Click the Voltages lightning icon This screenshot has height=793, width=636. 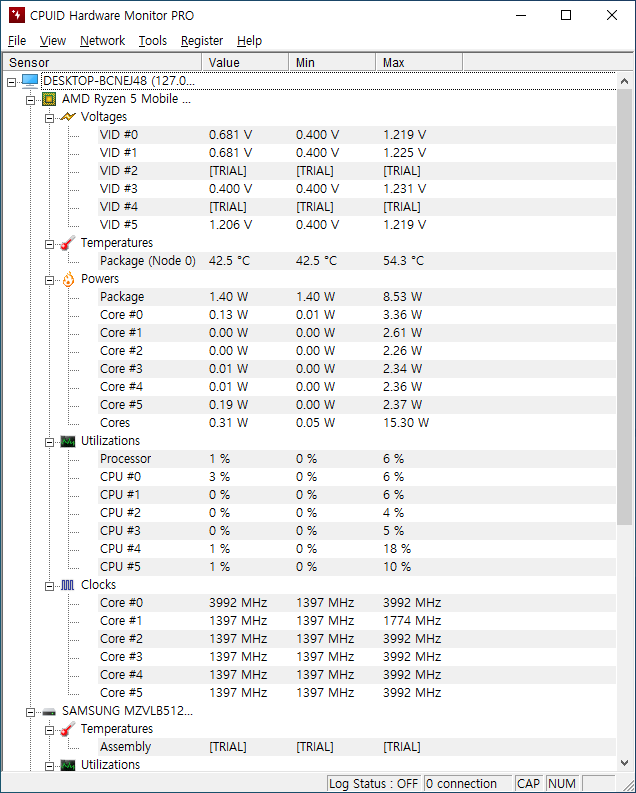point(68,117)
